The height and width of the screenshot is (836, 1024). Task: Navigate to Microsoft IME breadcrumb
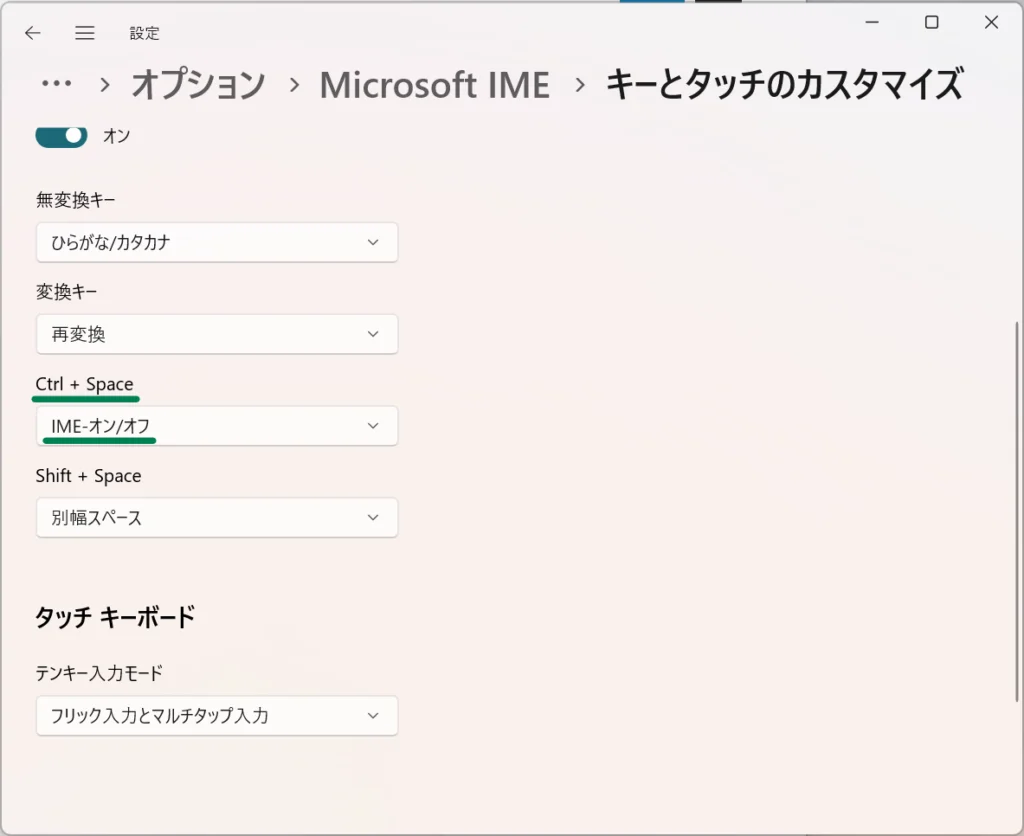tap(434, 85)
